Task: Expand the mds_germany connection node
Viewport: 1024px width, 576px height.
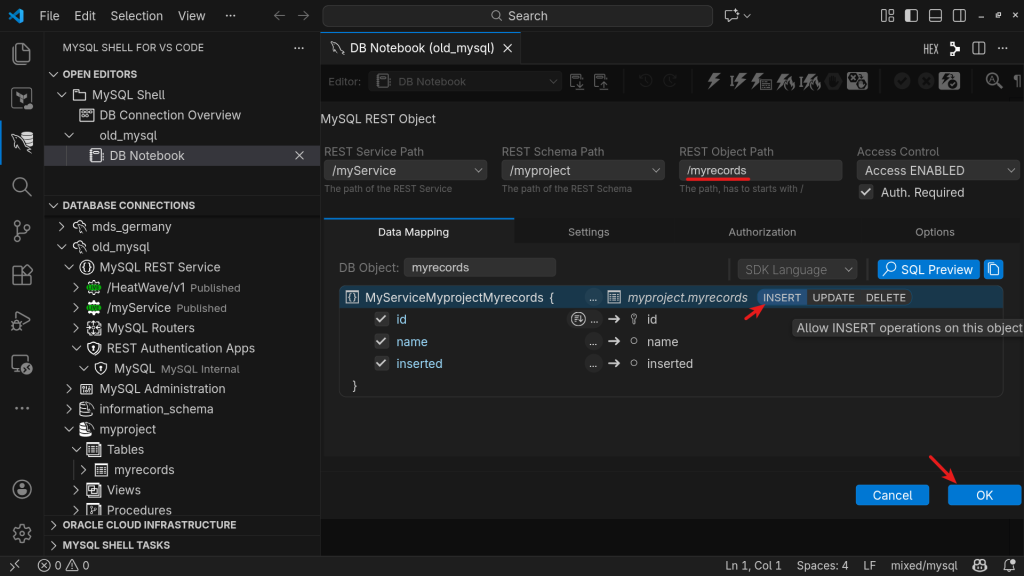Action: (x=62, y=226)
